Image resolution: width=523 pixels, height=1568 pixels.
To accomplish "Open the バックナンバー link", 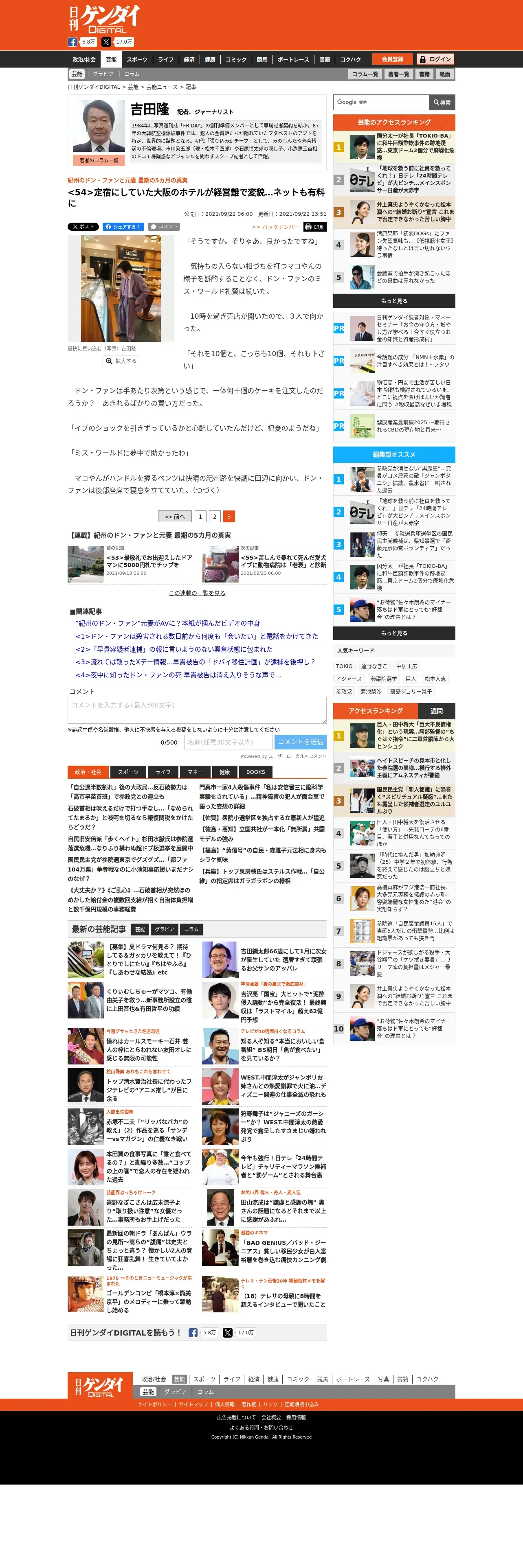I will point(275,227).
